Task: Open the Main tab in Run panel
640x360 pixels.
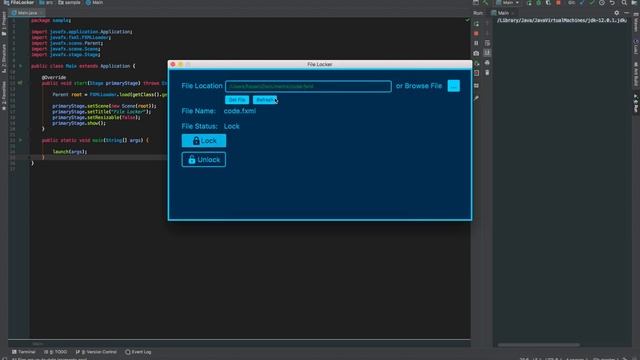Action: (503, 13)
